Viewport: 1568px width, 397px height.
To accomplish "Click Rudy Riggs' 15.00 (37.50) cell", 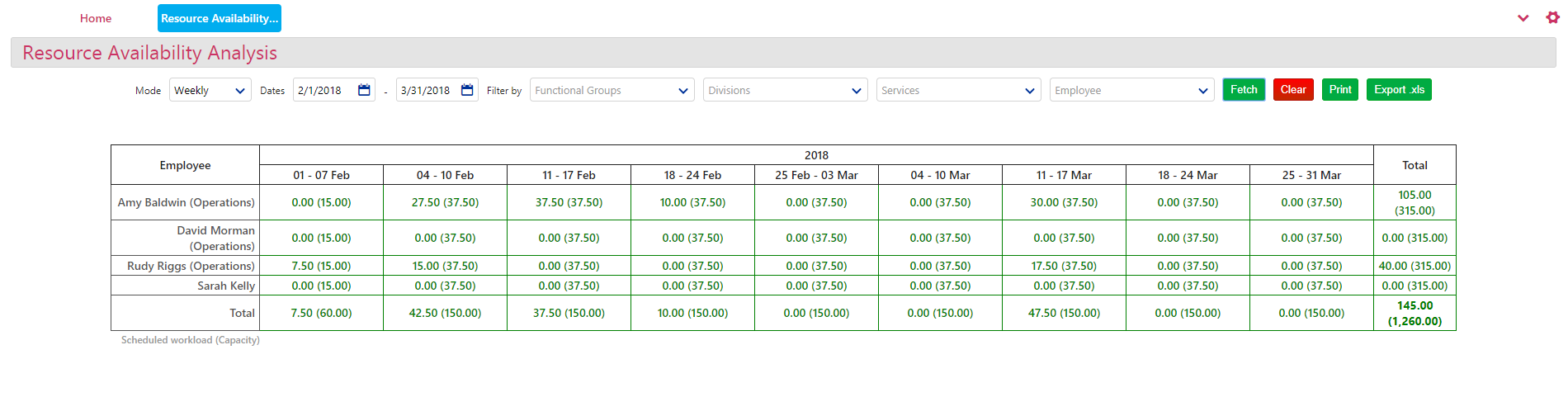I will (445, 266).
